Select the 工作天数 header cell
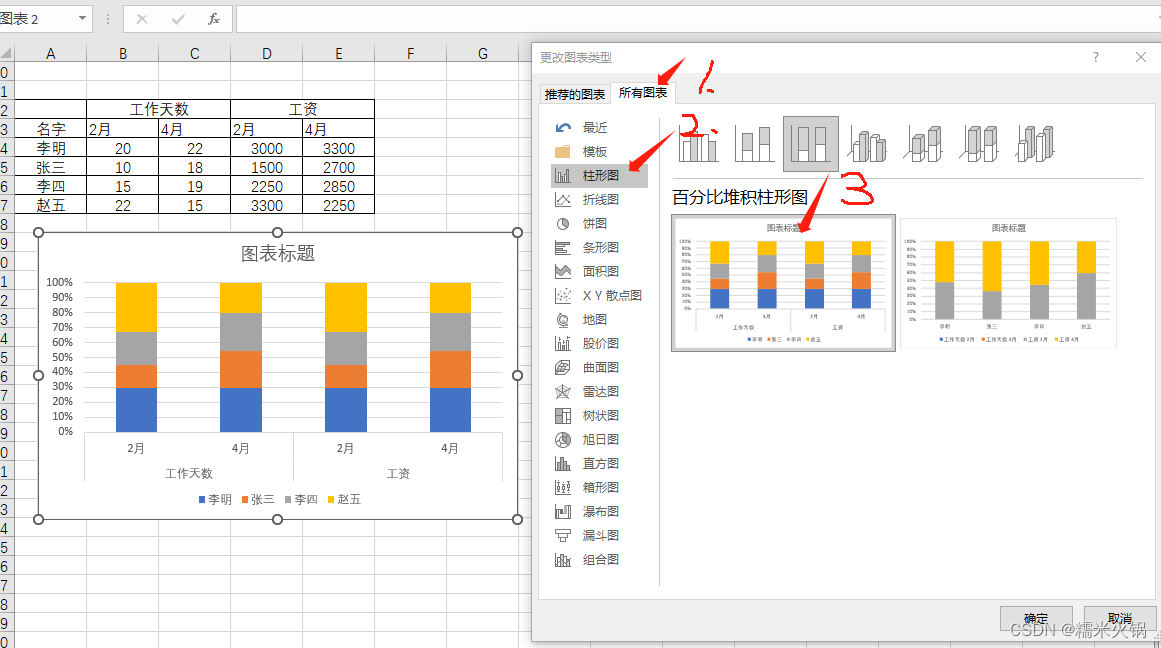1161x648 pixels. pyautogui.click(x=158, y=110)
